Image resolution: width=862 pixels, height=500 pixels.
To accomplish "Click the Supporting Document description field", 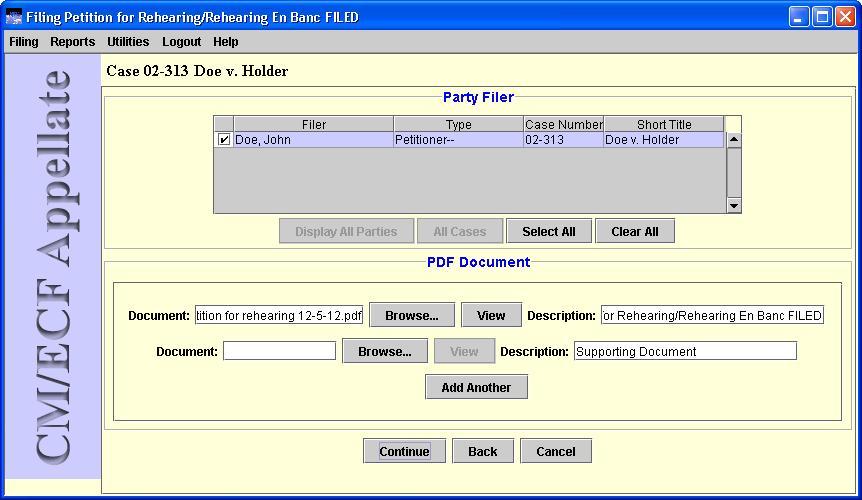I will click(x=685, y=351).
